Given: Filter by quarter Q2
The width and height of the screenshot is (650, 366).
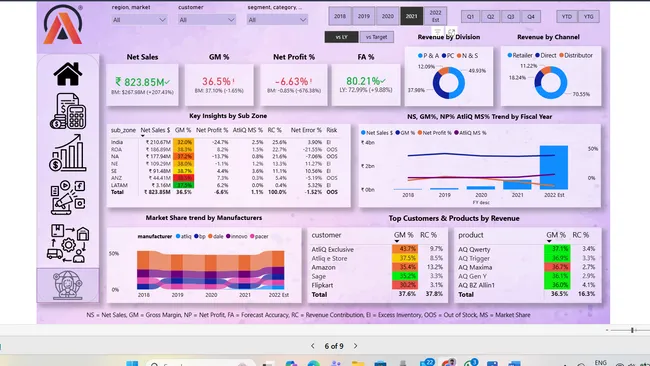Looking at the screenshot, I should [490, 17].
